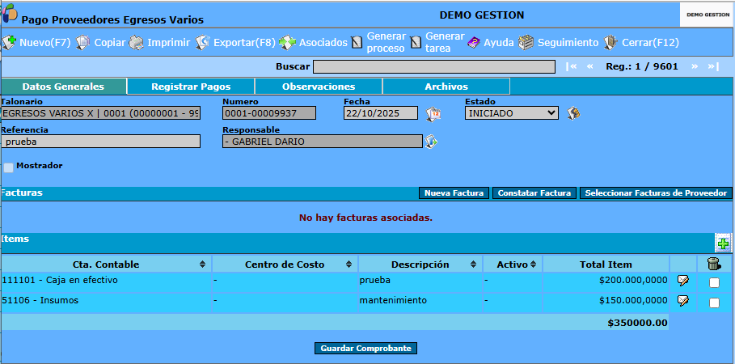Click the Fecha field 22/10/2025
Viewport: 735px width, 364px height.
point(381,113)
